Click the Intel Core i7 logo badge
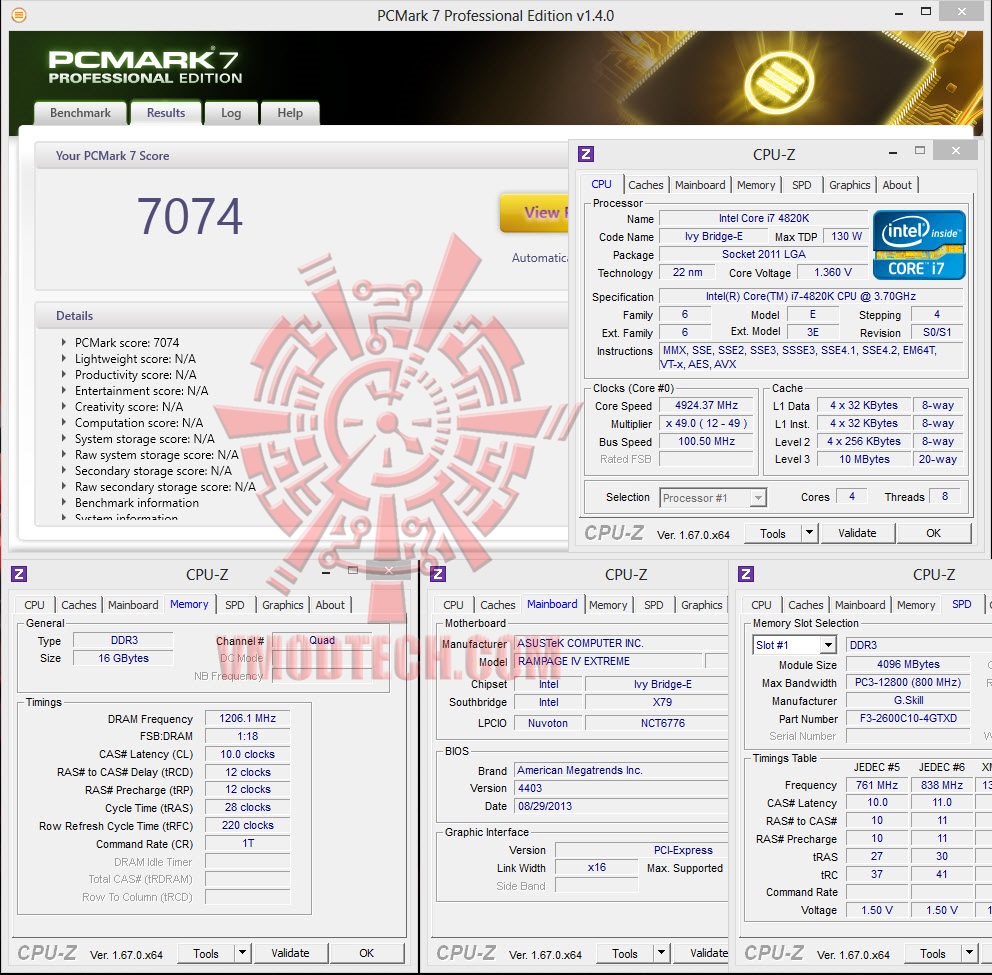 point(919,245)
